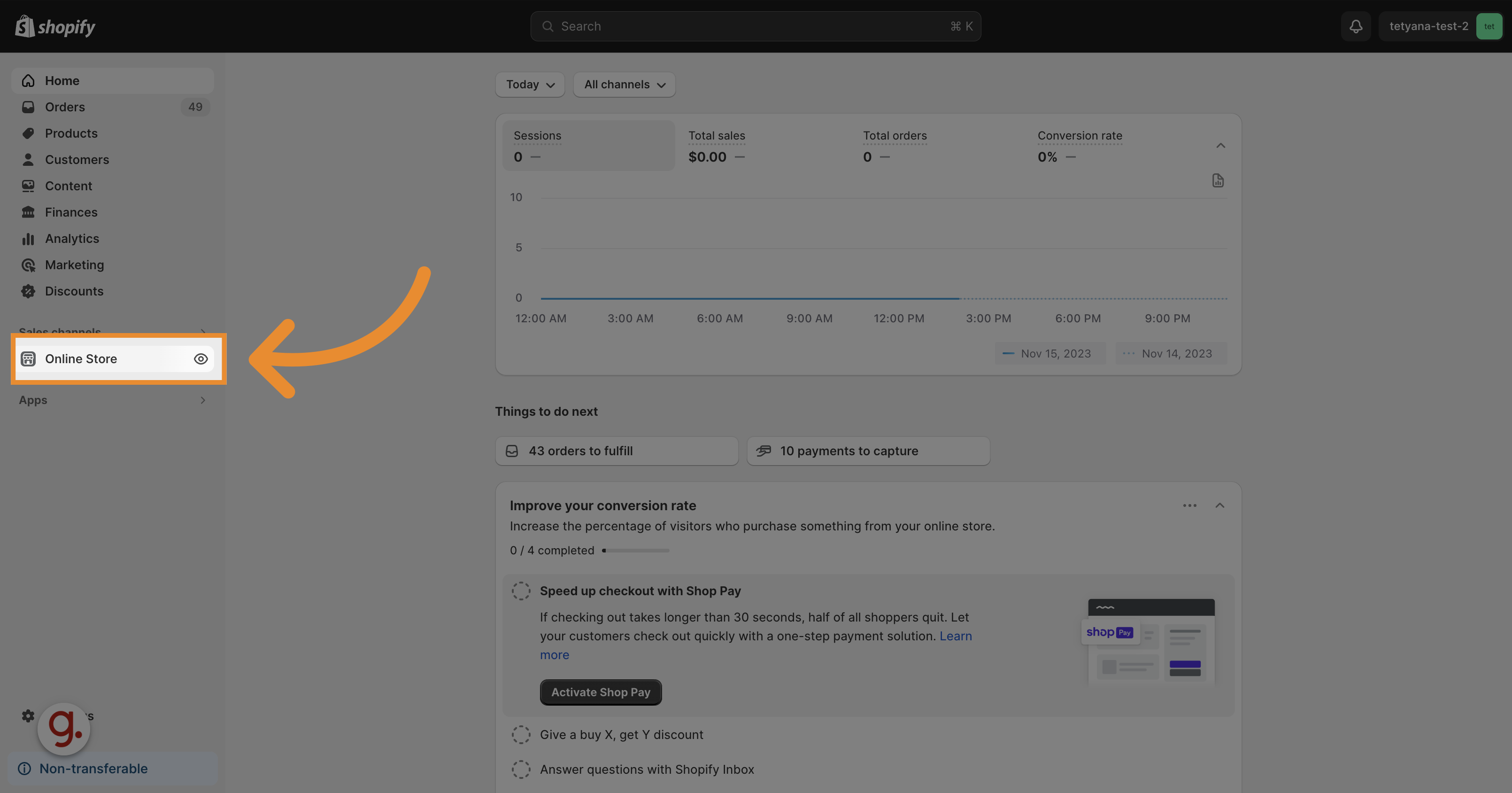Select the Conversion rate metric
The height and width of the screenshot is (793, 1512).
pos(1112,146)
